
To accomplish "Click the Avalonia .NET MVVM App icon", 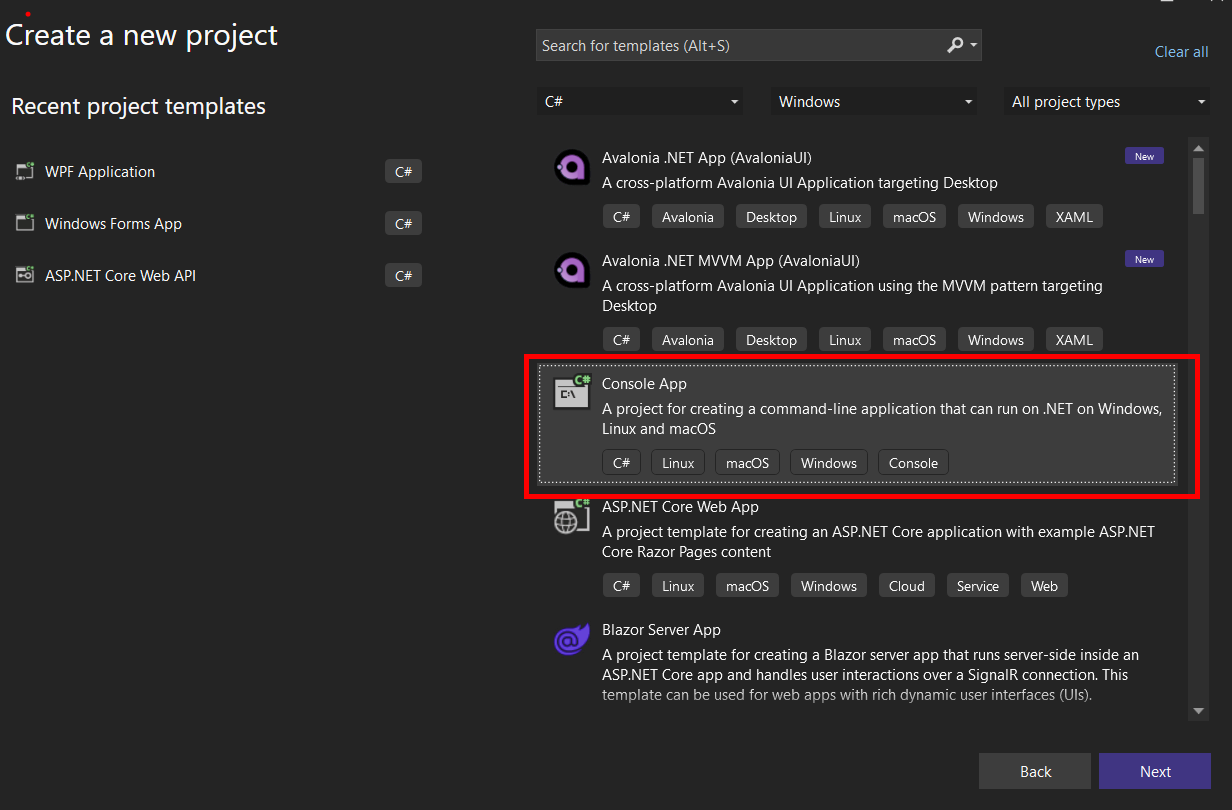I will click(572, 269).
